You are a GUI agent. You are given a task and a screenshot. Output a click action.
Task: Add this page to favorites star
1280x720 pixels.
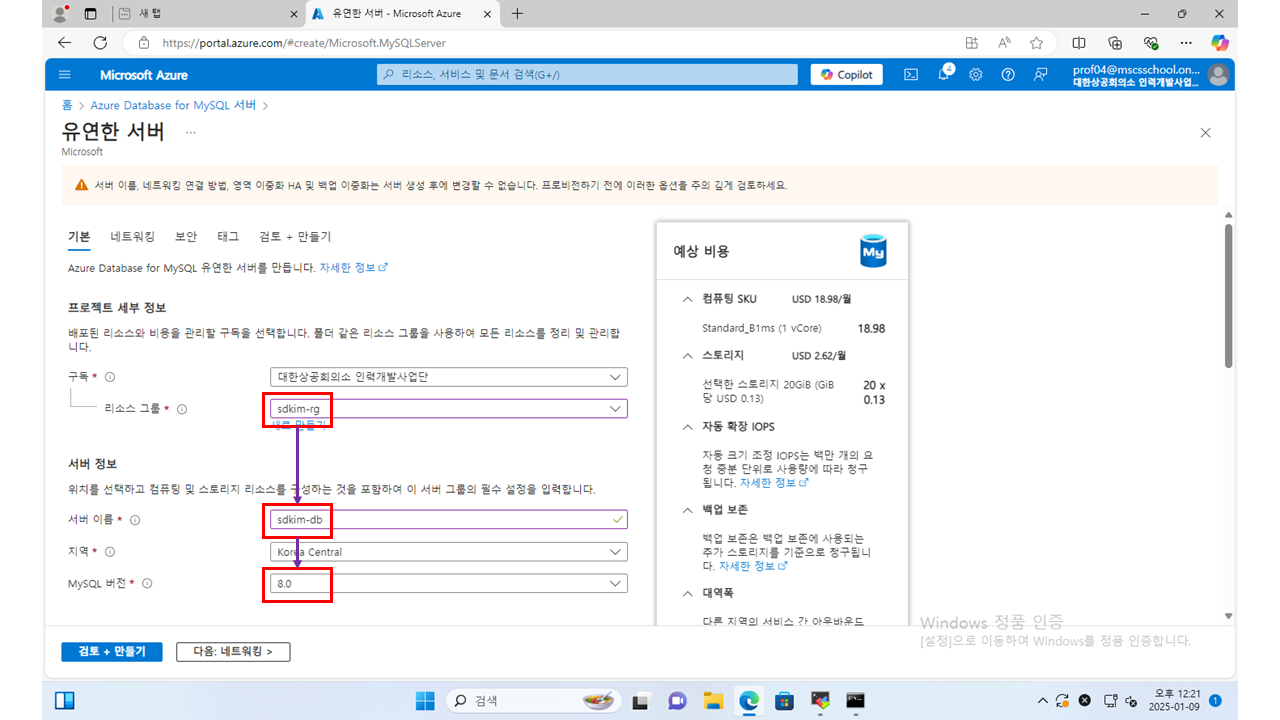coord(1036,43)
